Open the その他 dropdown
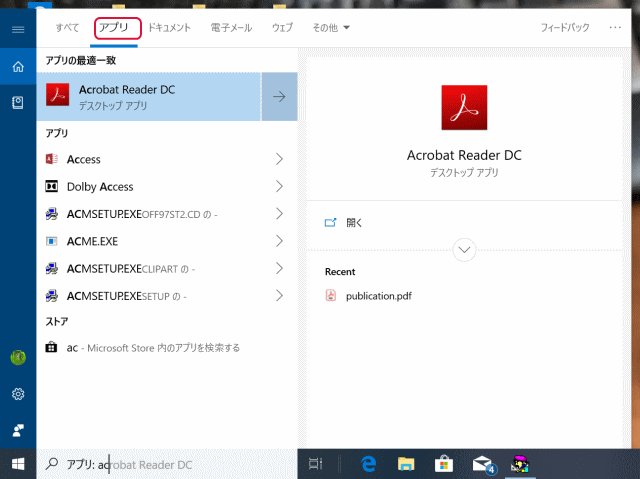The width and height of the screenshot is (640, 479). 331,27
